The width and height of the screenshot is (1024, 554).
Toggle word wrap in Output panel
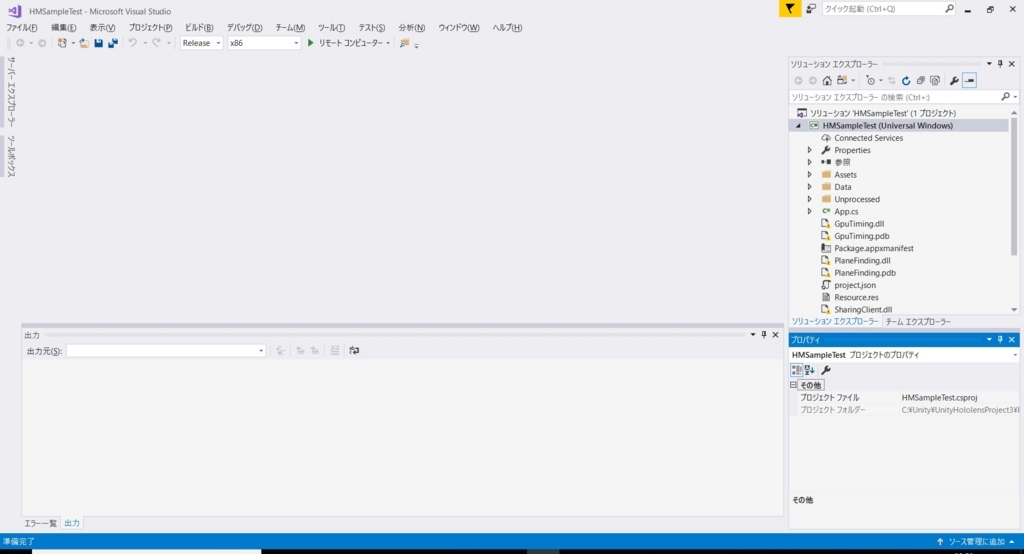[x=354, y=351]
